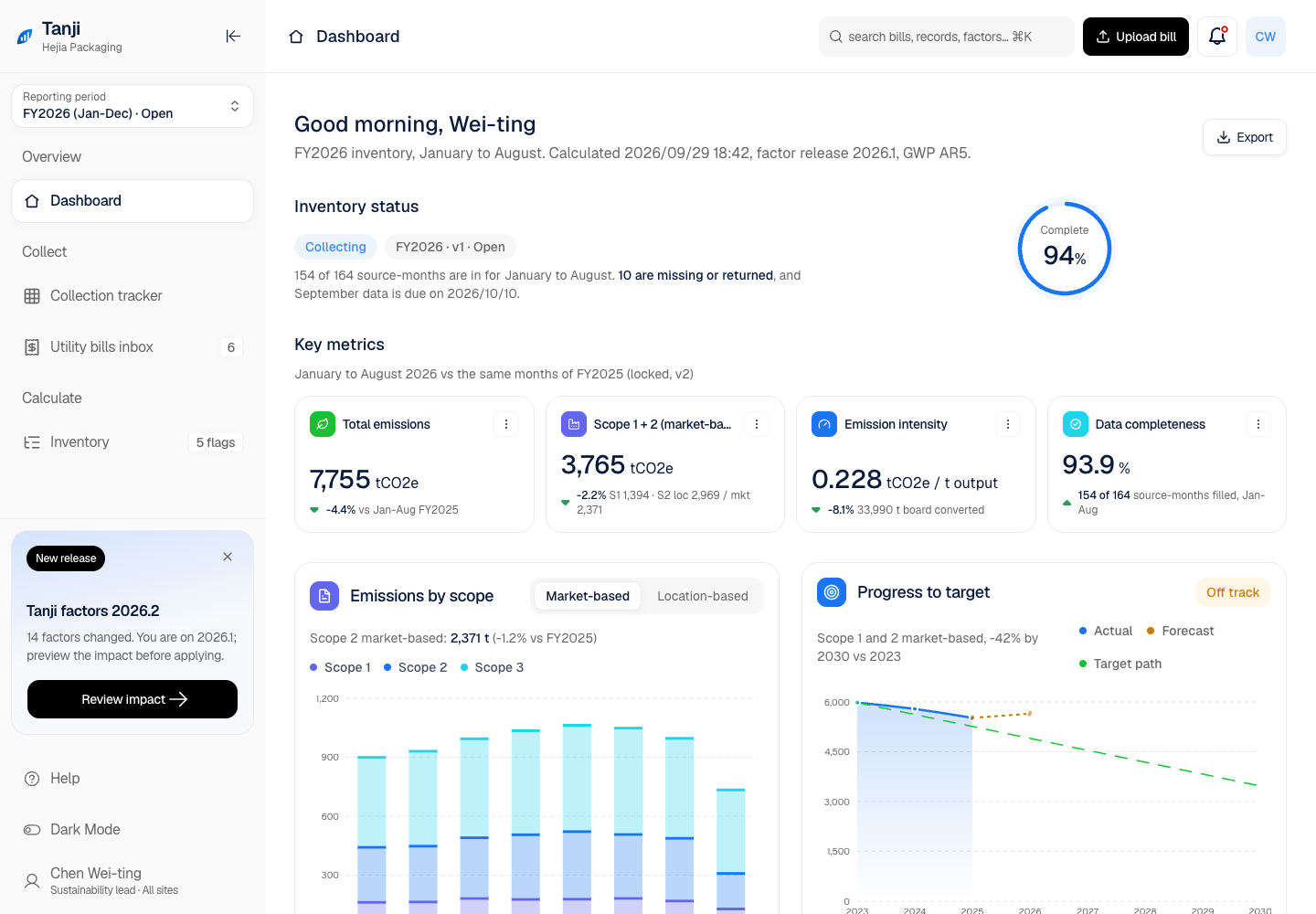Toggle the Actual legend series
Image resolution: width=1316 pixels, height=914 pixels.
click(1106, 631)
